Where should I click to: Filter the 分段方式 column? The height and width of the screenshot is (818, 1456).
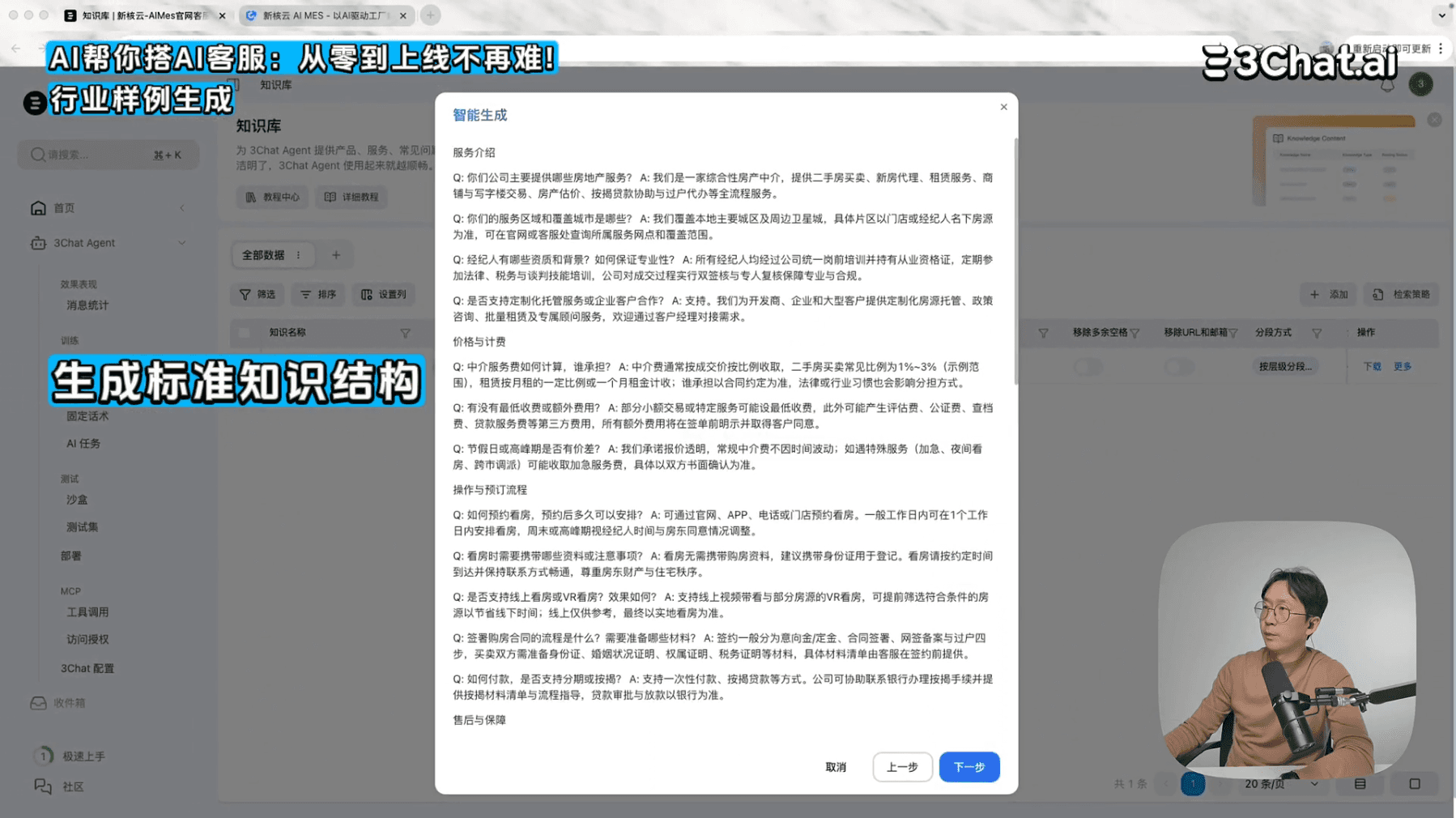click(1317, 333)
